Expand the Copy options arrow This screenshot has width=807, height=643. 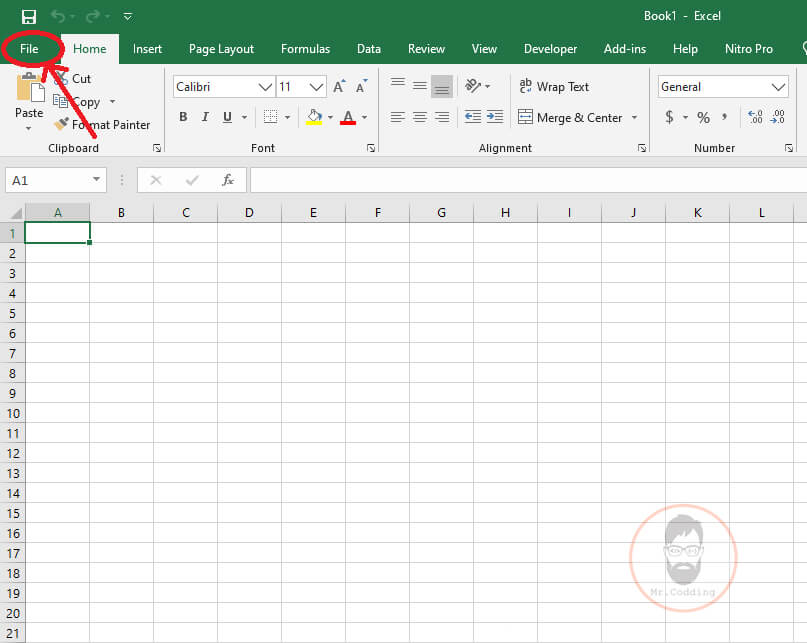[112, 101]
